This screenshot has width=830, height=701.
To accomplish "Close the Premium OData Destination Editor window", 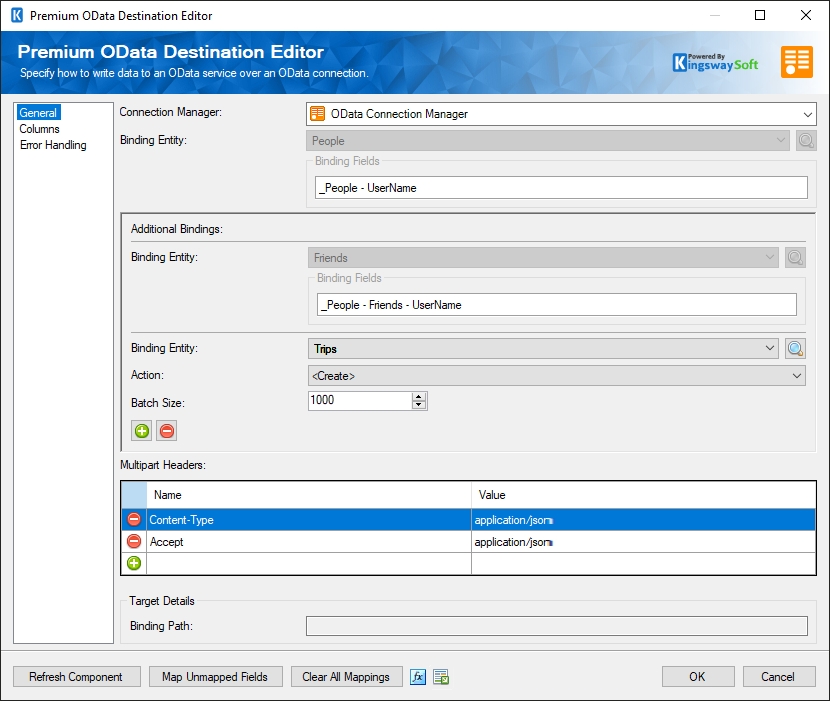I will [806, 15].
